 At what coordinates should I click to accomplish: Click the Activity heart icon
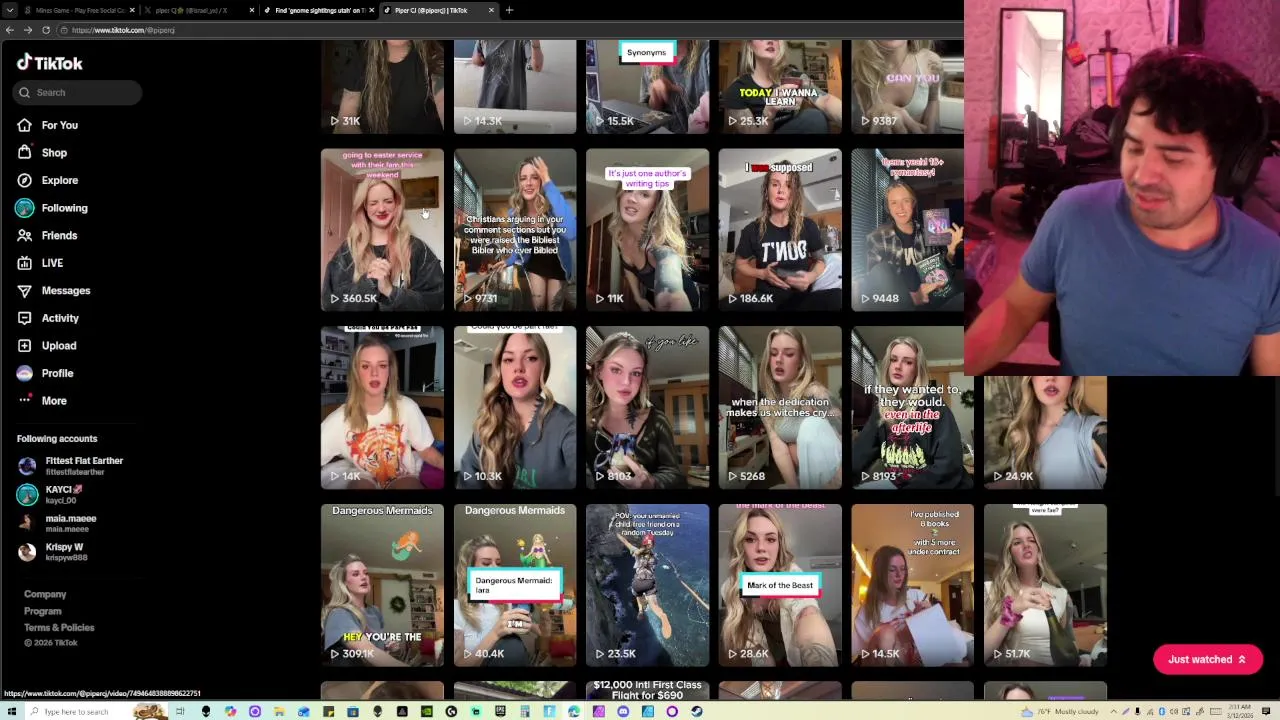coord(24,318)
